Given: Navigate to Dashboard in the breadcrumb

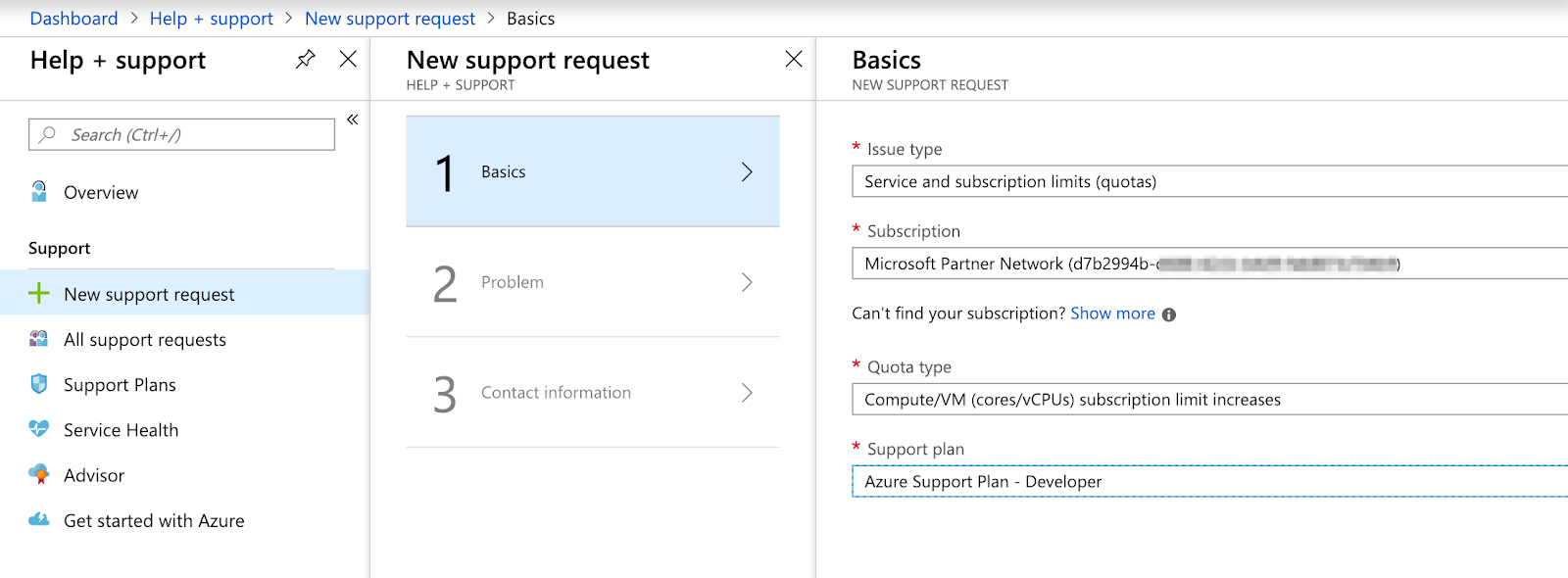Looking at the screenshot, I should [73, 19].
